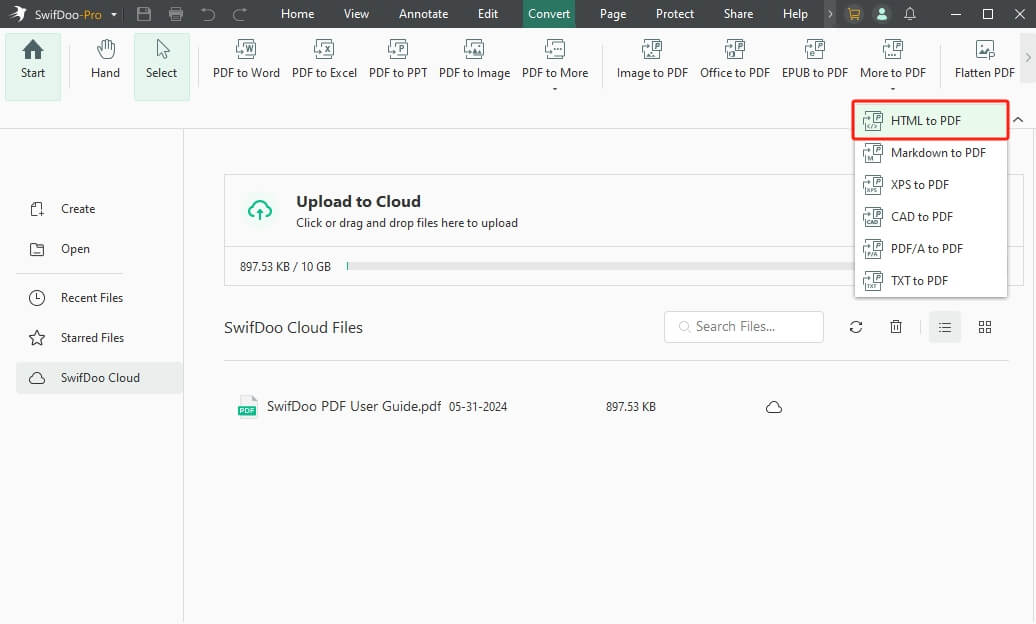Click the 05-31-2024 date of User Guide
This screenshot has width=1036, height=624.
pyautogui.click(x=478, y=407)
